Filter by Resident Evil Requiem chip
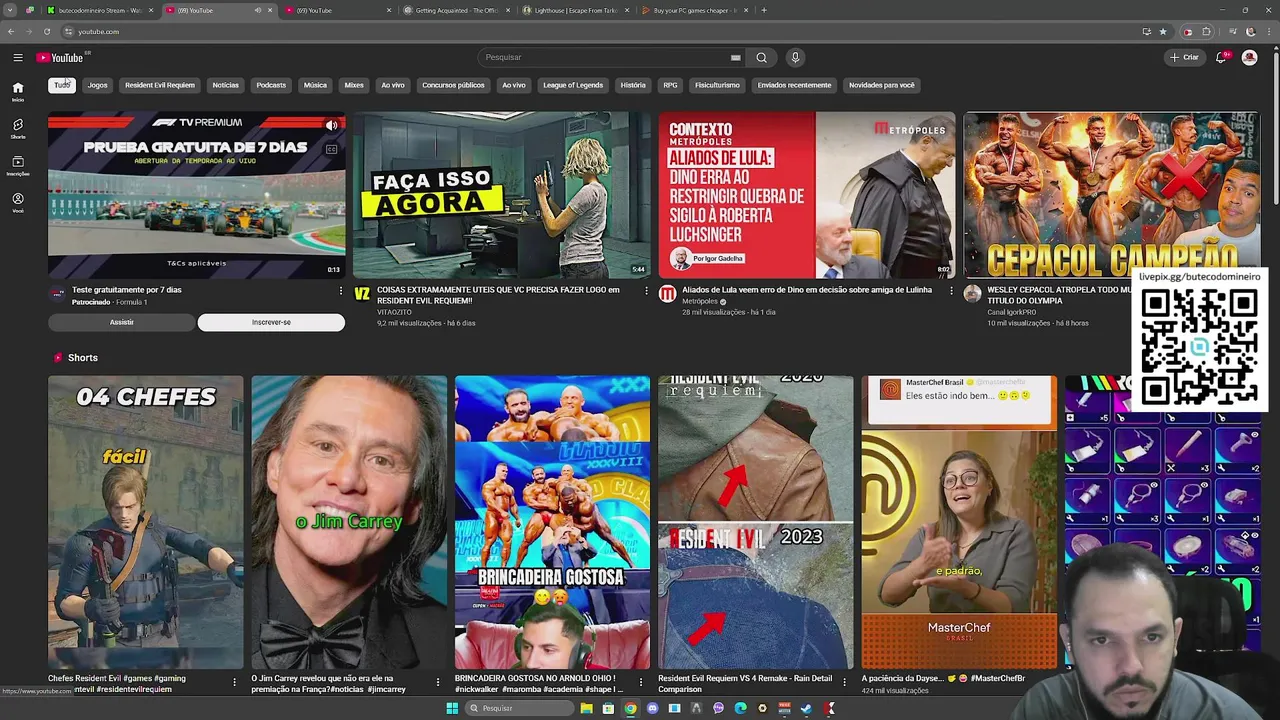1280x720 pixels. (x=160, y=85)
